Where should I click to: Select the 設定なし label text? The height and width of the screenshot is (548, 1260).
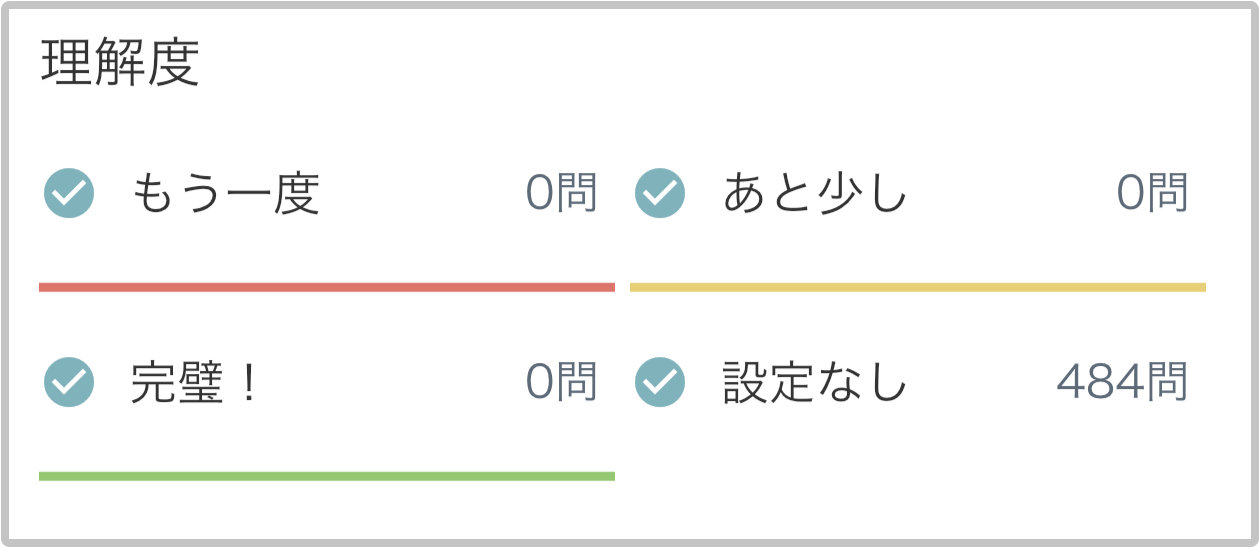click(815, 382)
